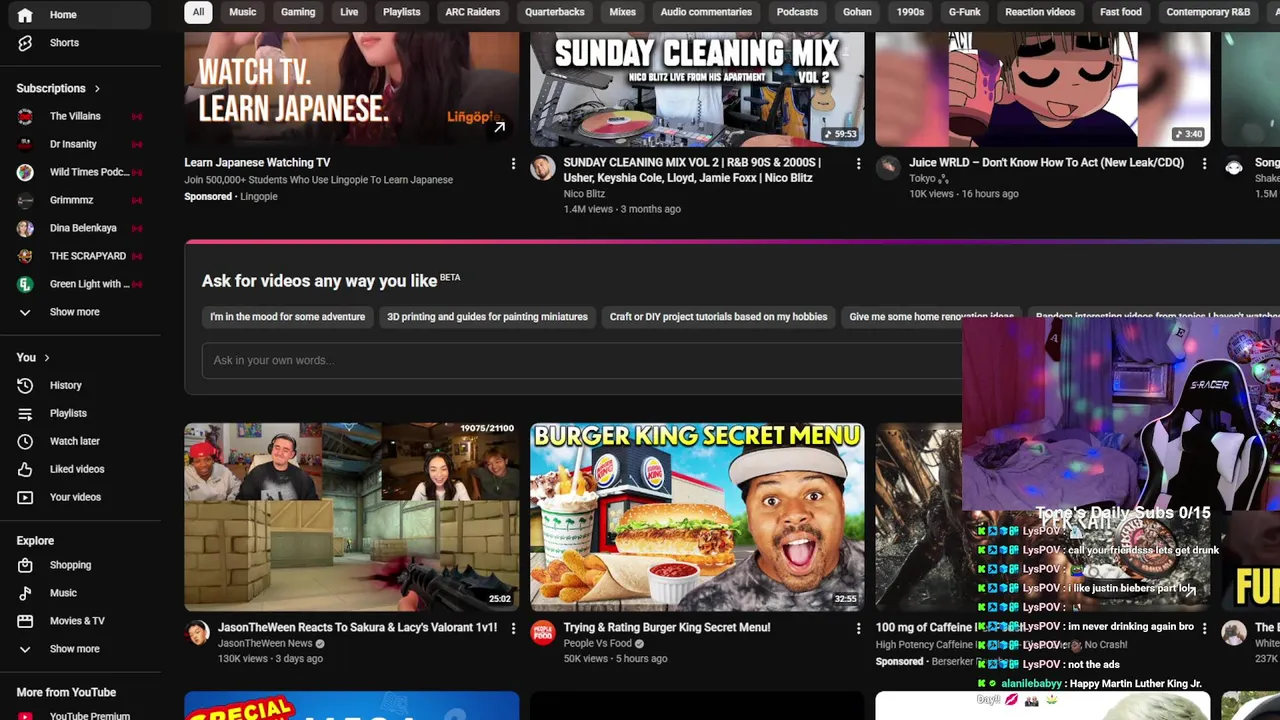Image resolution: width=1280 pixels, height=720 pixels.
Task: Choose 'I'm in the mood for some adventure' suggestion
Action: tap(288, 317)
